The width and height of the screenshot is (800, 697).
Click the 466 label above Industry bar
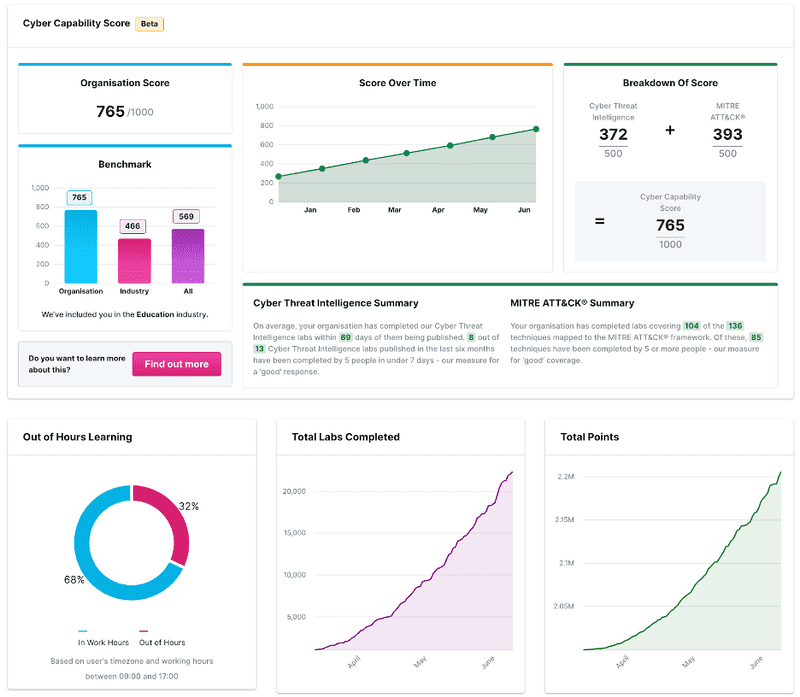point(134,227)
